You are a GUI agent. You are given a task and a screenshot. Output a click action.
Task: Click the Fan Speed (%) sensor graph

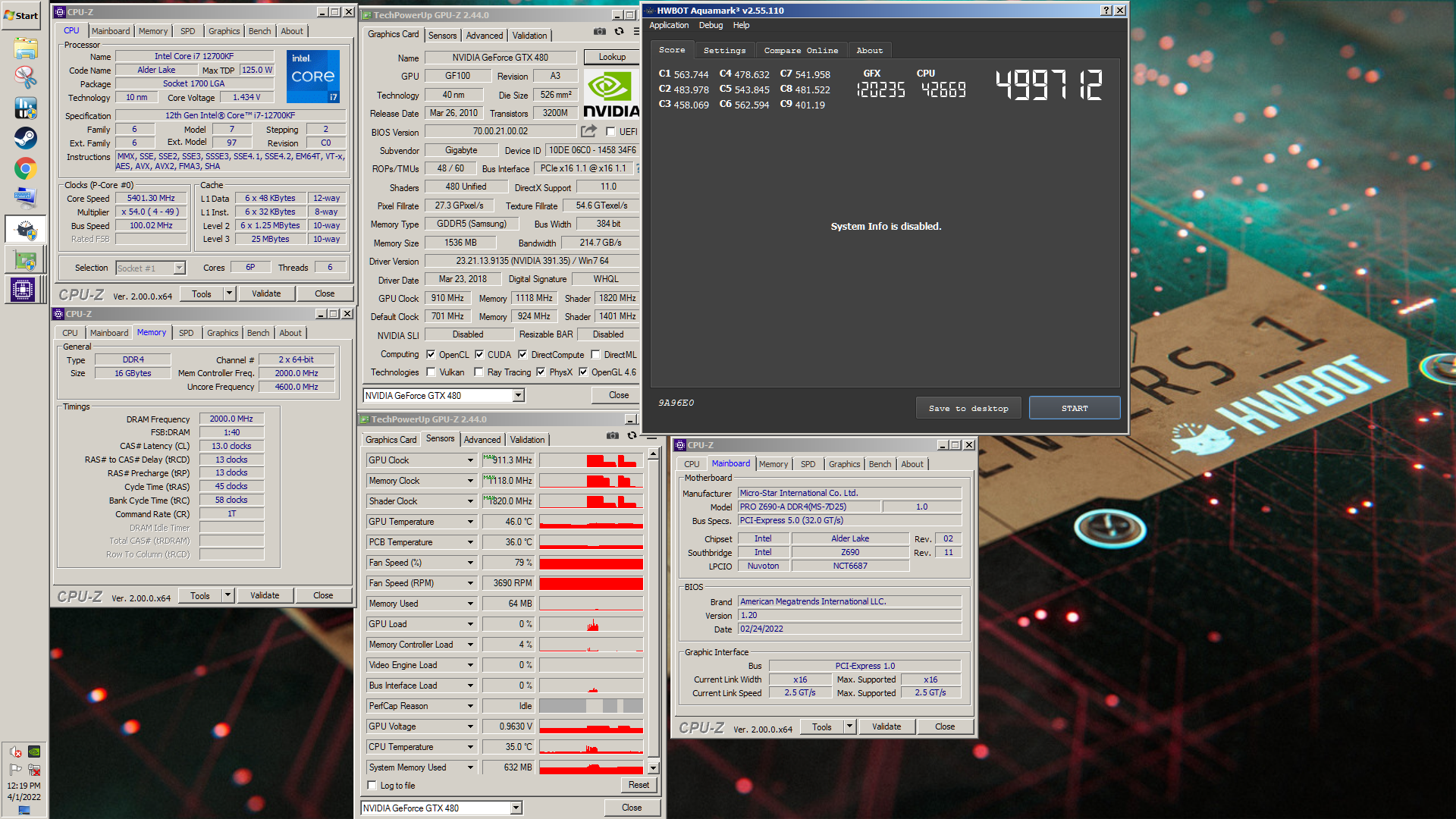(591, 563)
